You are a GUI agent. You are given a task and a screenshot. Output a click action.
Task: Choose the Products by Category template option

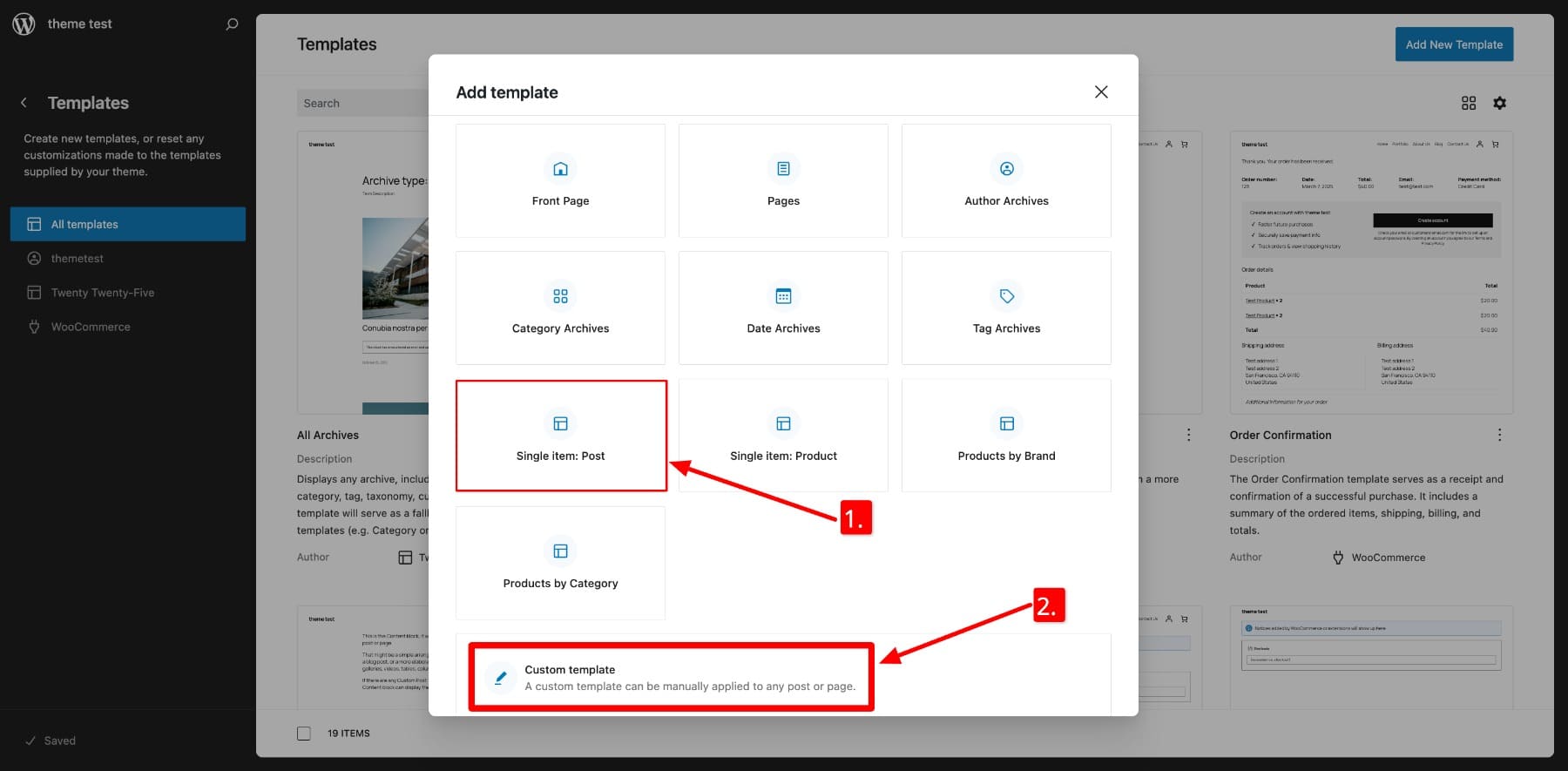pyautogui.click(x=560, y=563)
